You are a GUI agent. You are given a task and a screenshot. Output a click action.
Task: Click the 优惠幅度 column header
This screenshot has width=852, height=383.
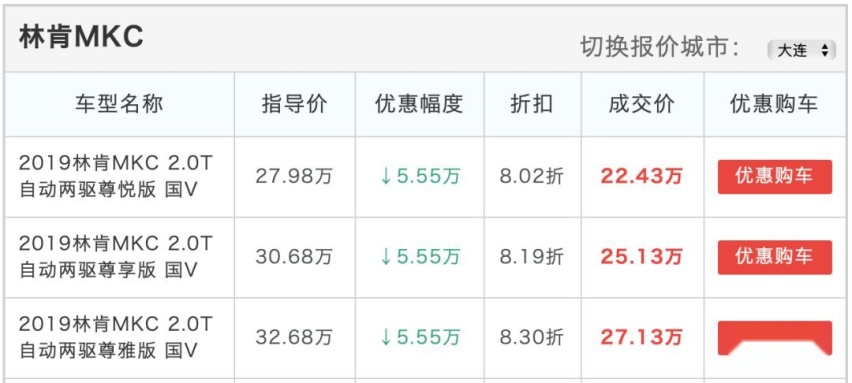[419, 104]
